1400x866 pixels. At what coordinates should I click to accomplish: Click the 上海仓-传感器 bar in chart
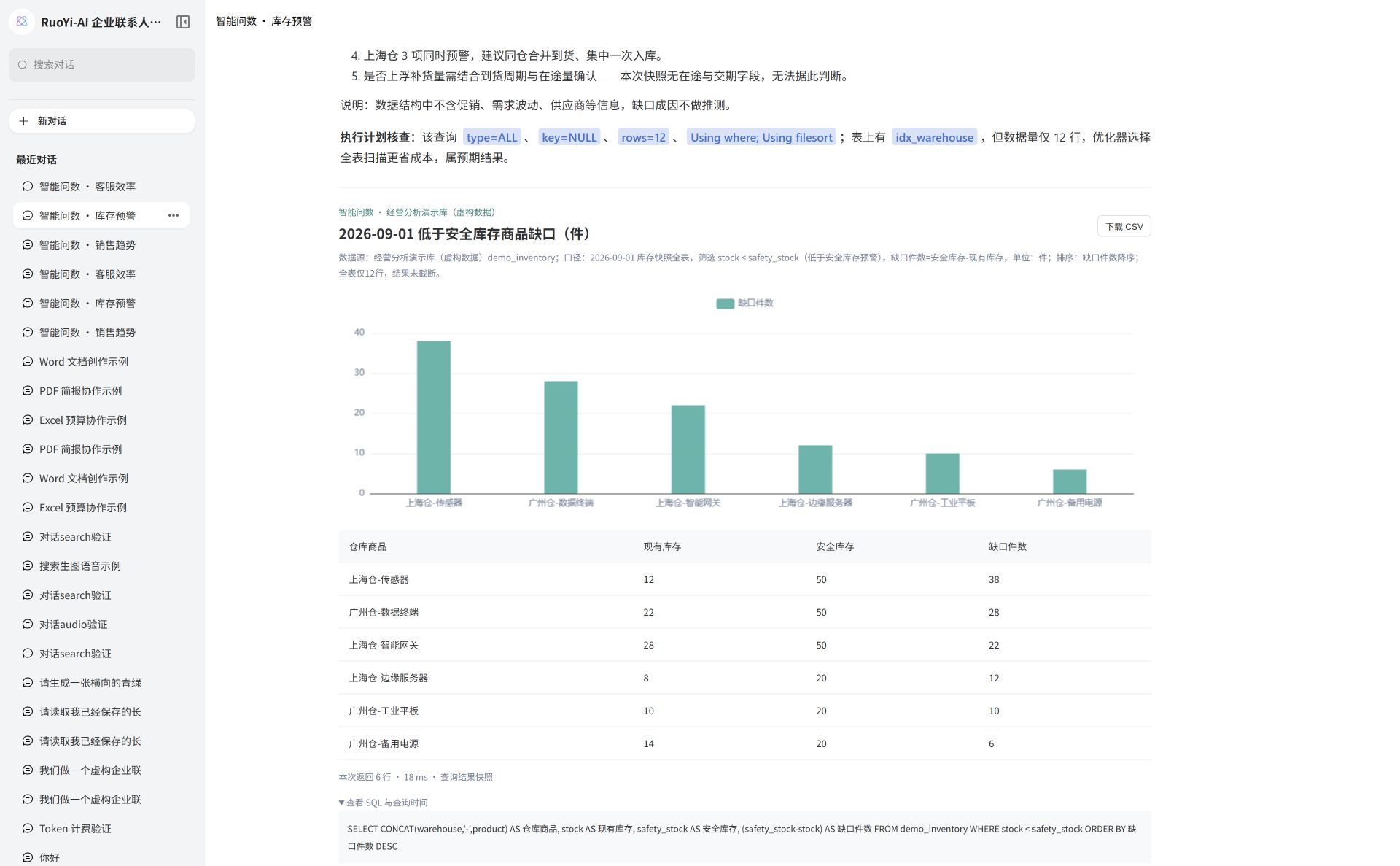pos(433,417)
